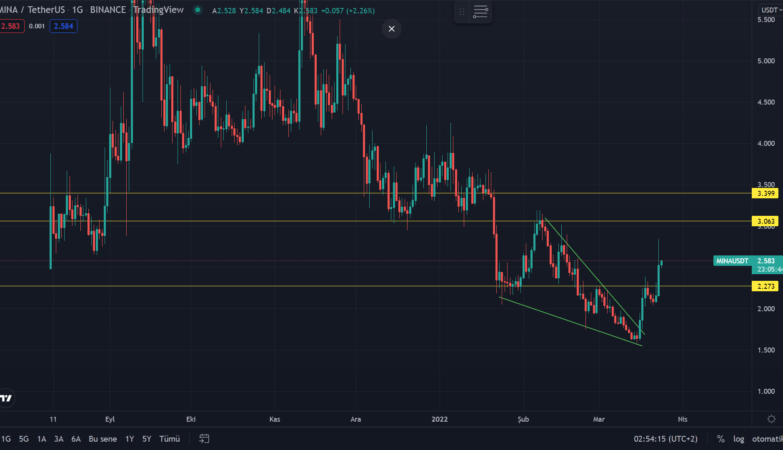Image resolution: width=783 pixels, height=450 pixels.
Task: Open the USDT currency dropdown
Action: [x=767, y=10]
